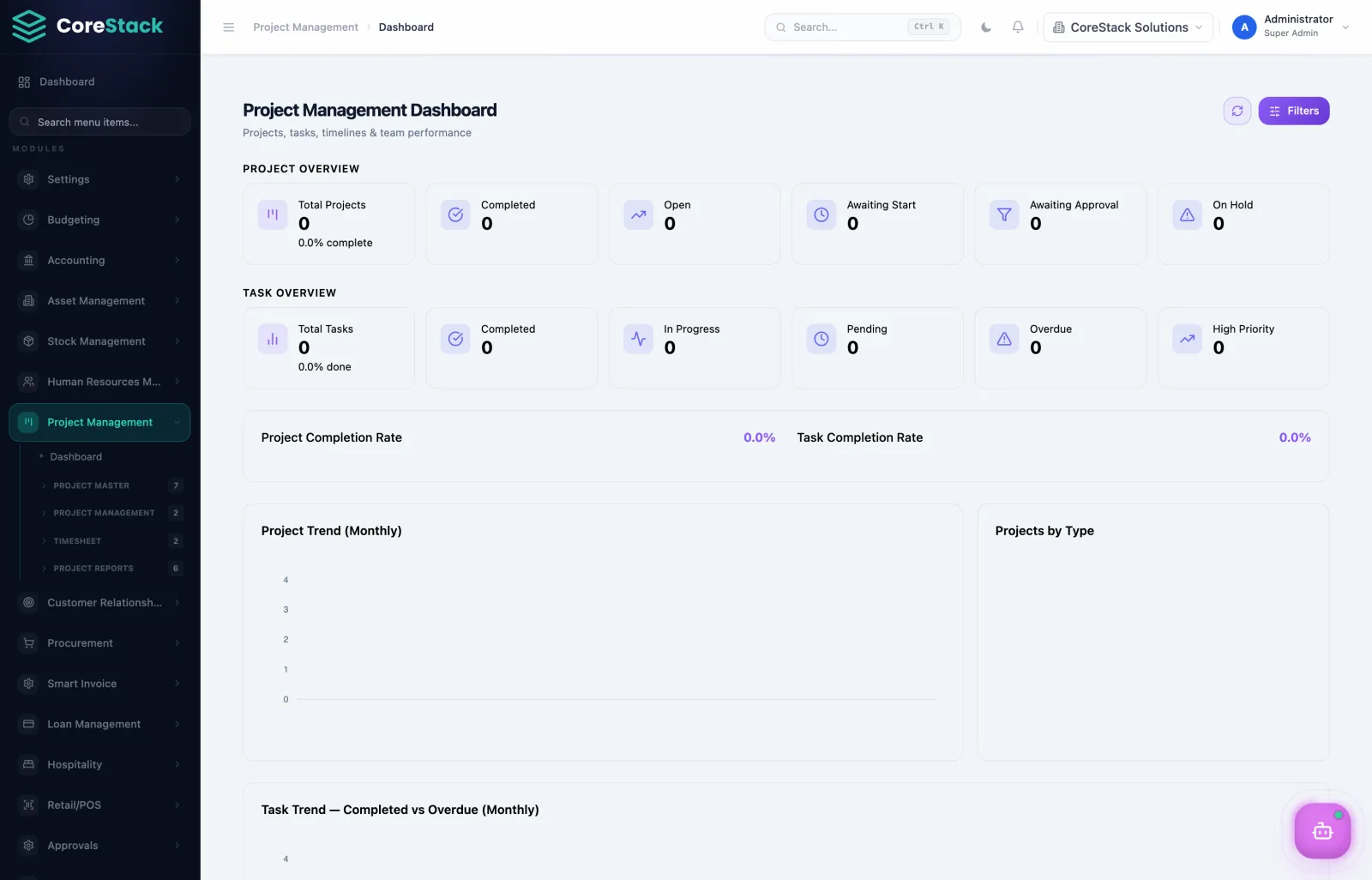This screenshot has width=1372, height=880.
Task: Click the Overdue warning triangle icon
Action: [x=1004, y=339]
